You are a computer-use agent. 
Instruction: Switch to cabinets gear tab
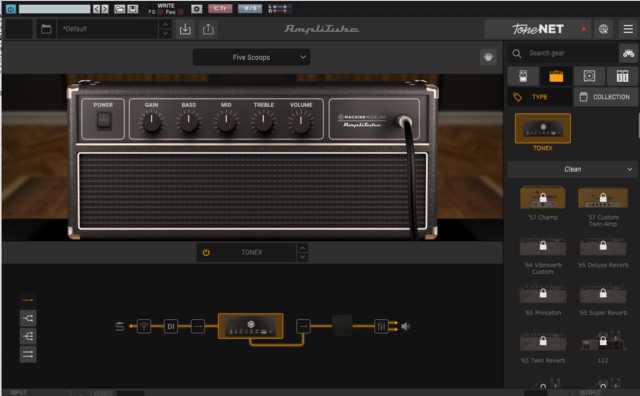click(x=589, y=76)
